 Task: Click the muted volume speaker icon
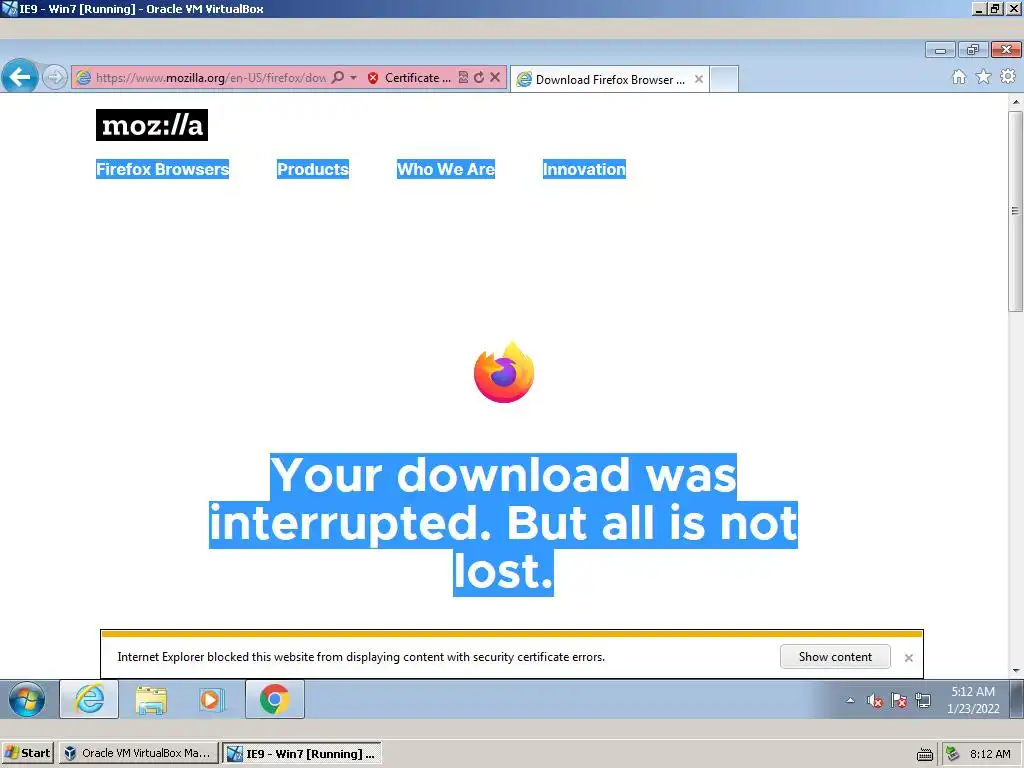pos(874,701)
